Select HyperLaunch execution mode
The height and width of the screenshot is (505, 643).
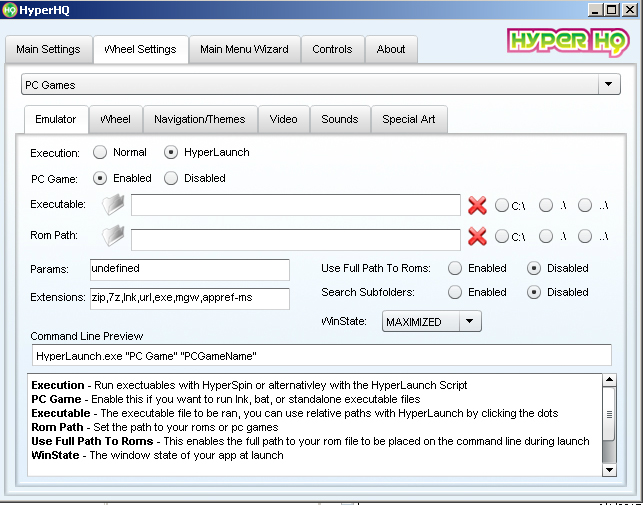tap(171, 152)
